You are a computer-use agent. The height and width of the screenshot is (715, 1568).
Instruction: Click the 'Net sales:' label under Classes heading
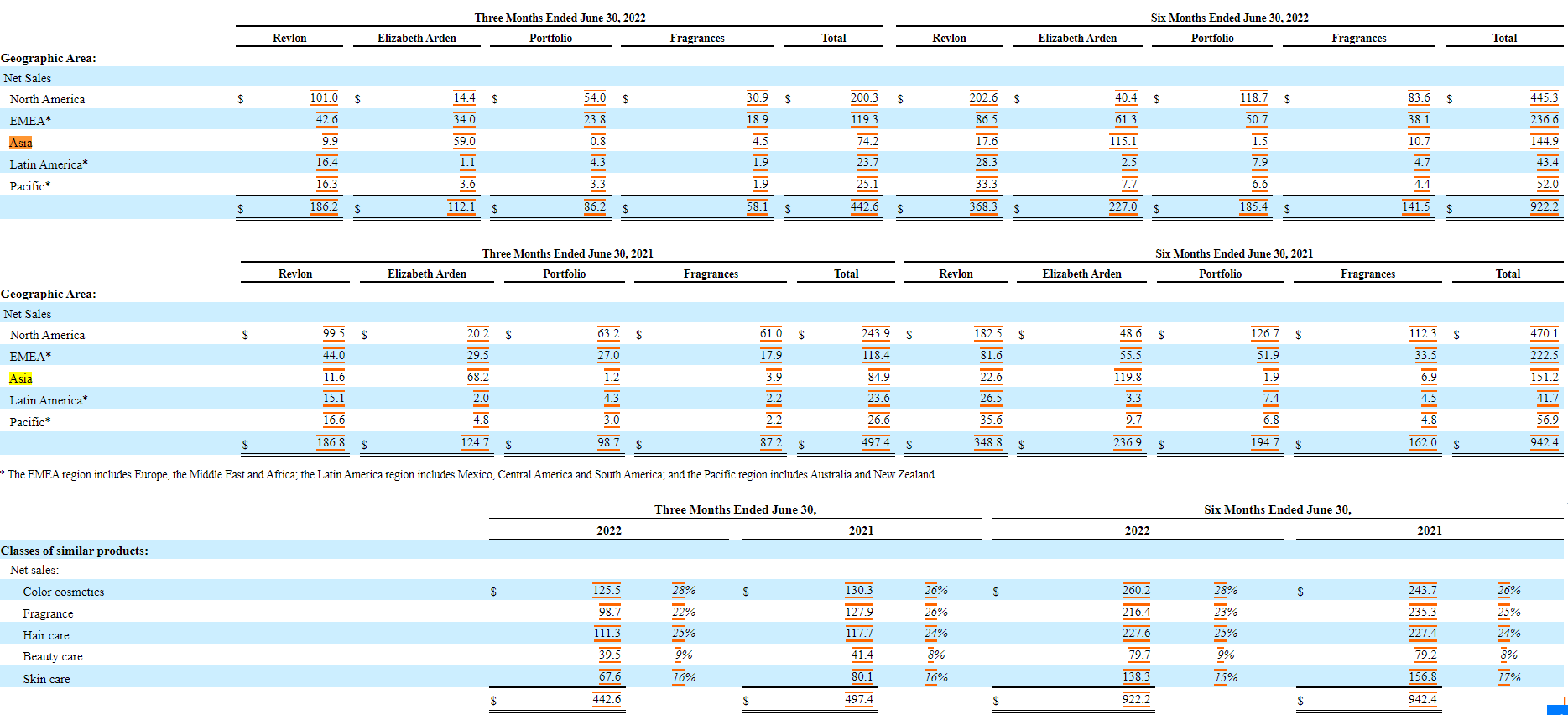point(34,570)
